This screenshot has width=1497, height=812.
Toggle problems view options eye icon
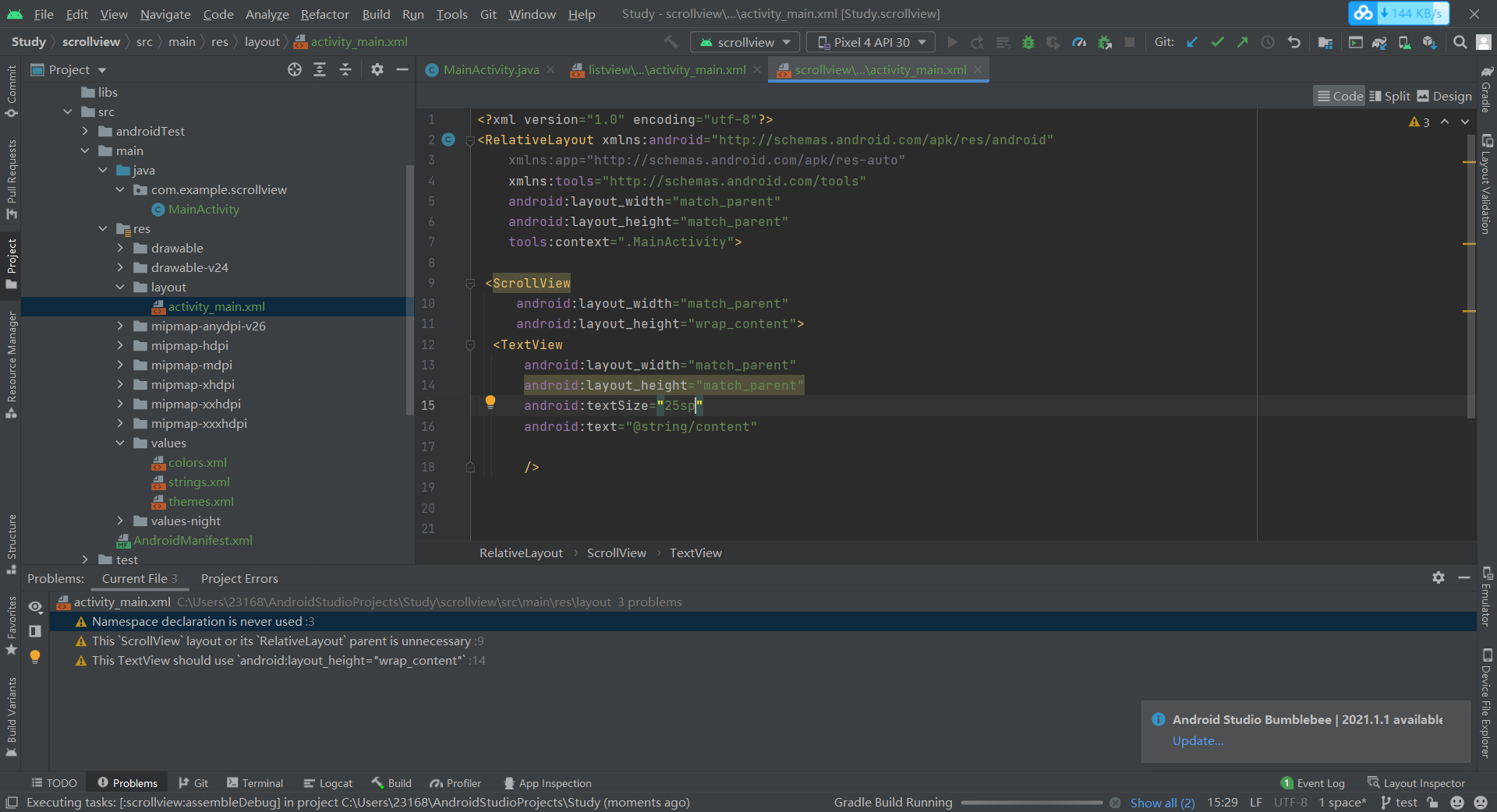(x=35, y=606)
